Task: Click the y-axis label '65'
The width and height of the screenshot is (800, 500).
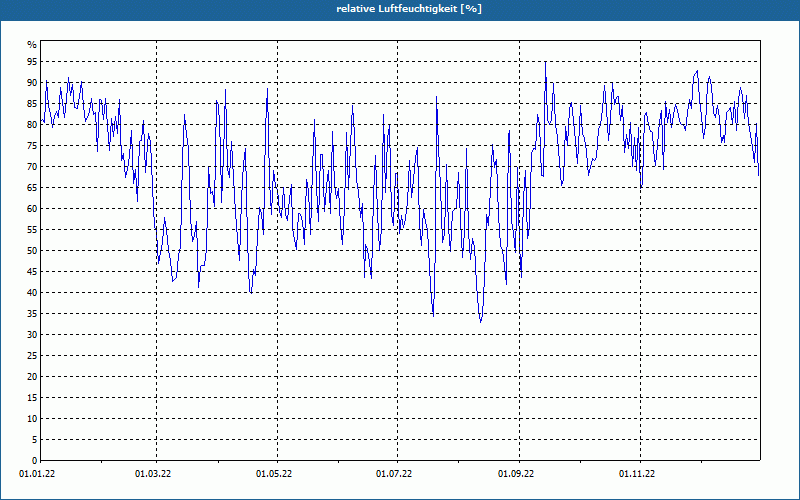Action: click(x=32, y=188)
